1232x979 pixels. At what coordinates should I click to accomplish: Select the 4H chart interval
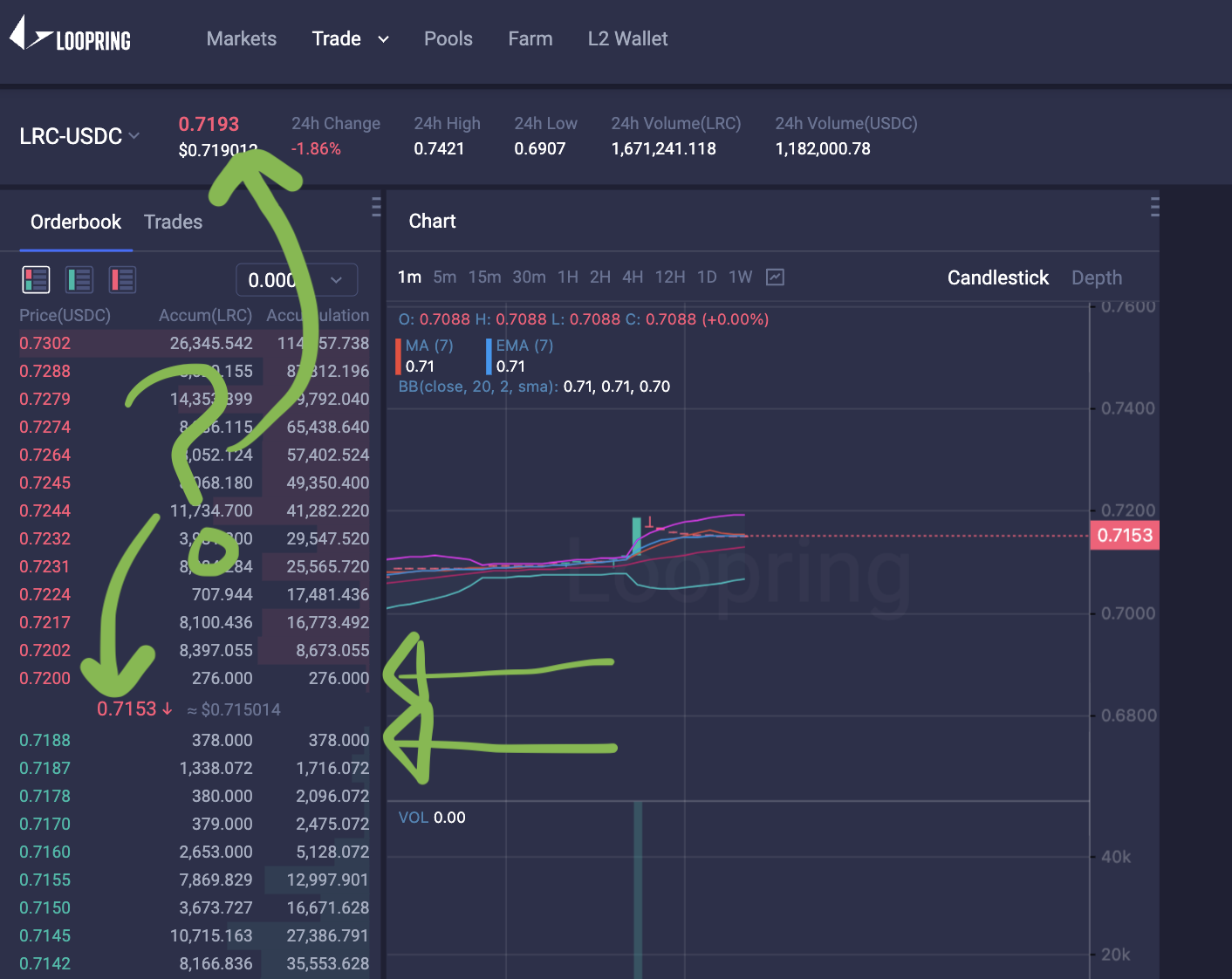(633, 277)
